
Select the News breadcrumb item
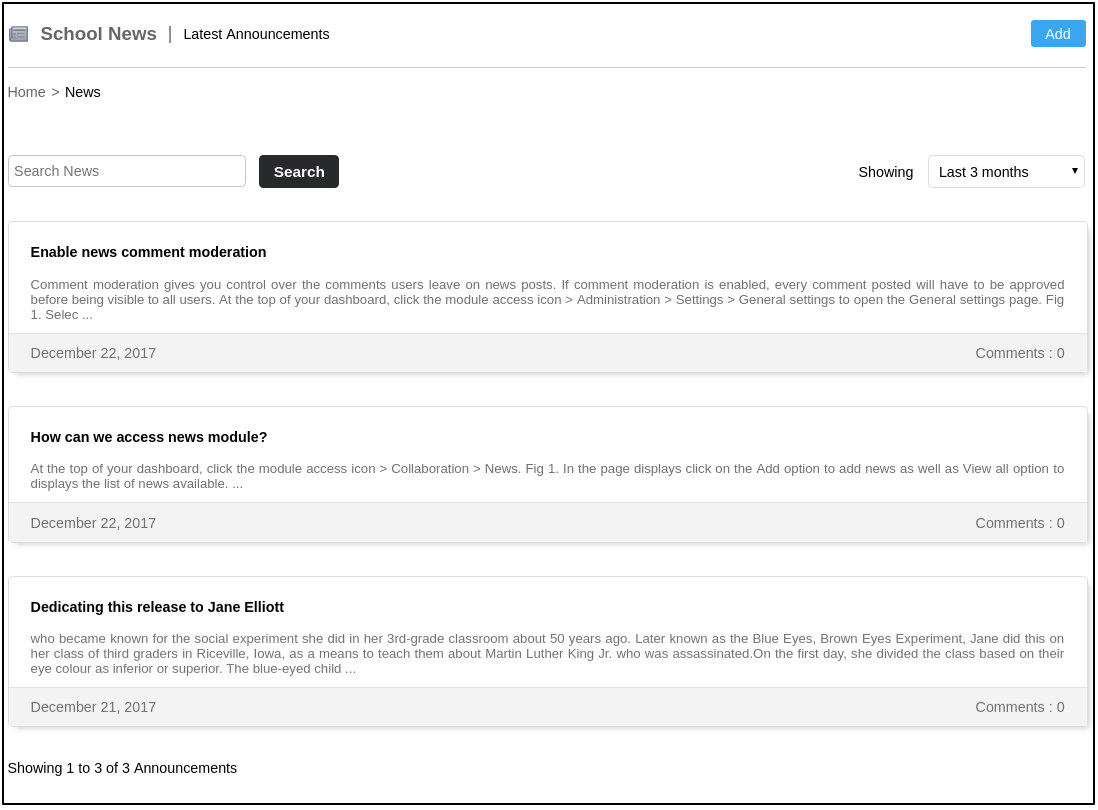[83, 92]
